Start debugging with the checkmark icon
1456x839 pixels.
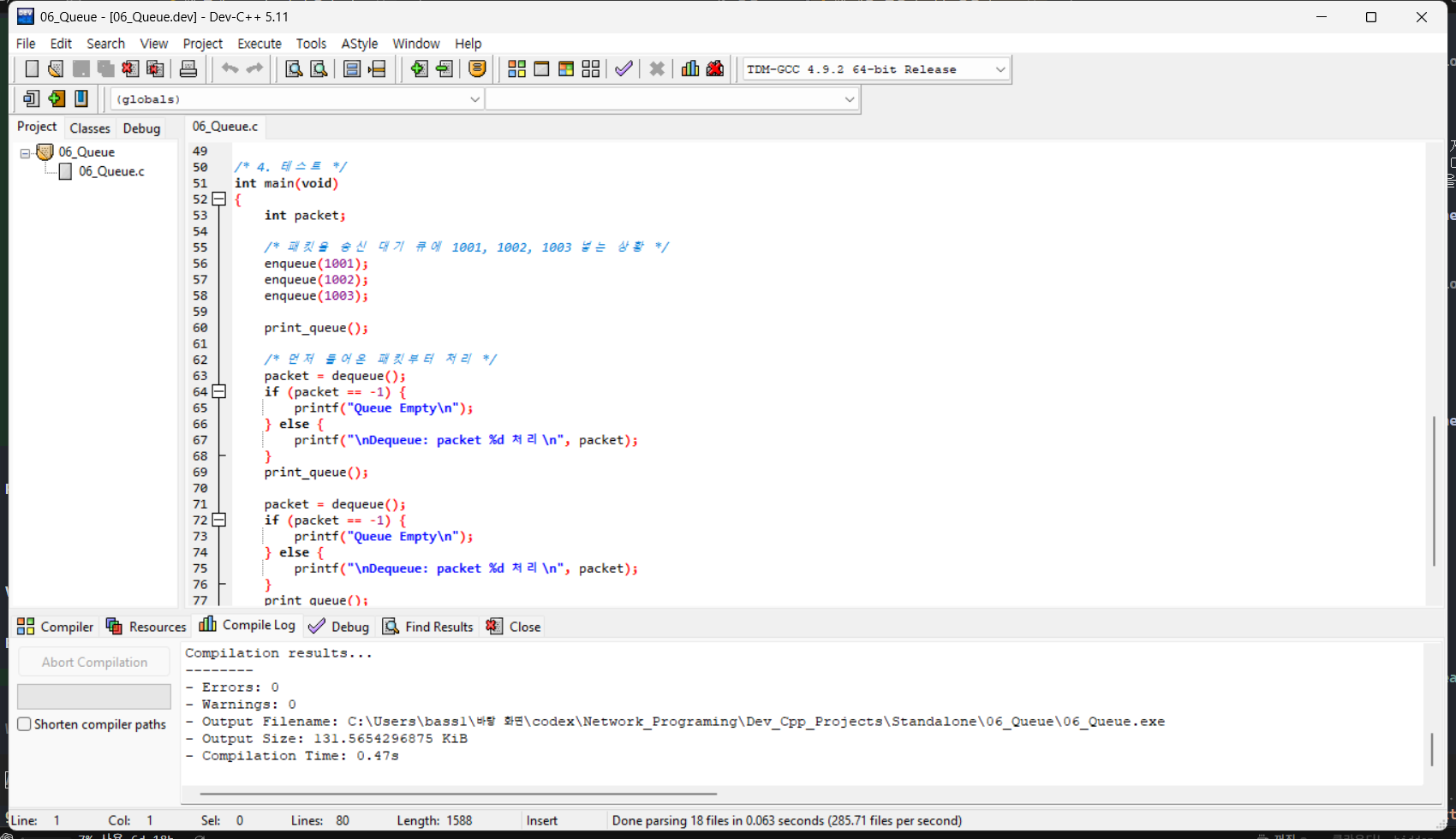(x=624, y=69)
